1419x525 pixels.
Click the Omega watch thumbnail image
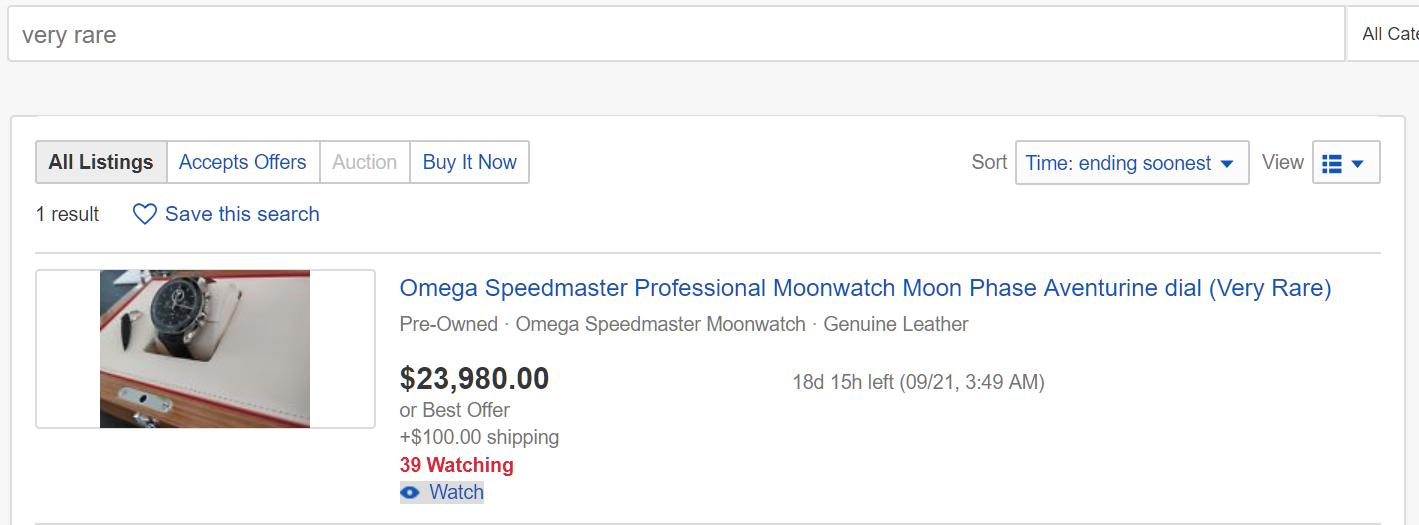click(x=205, y=349)
